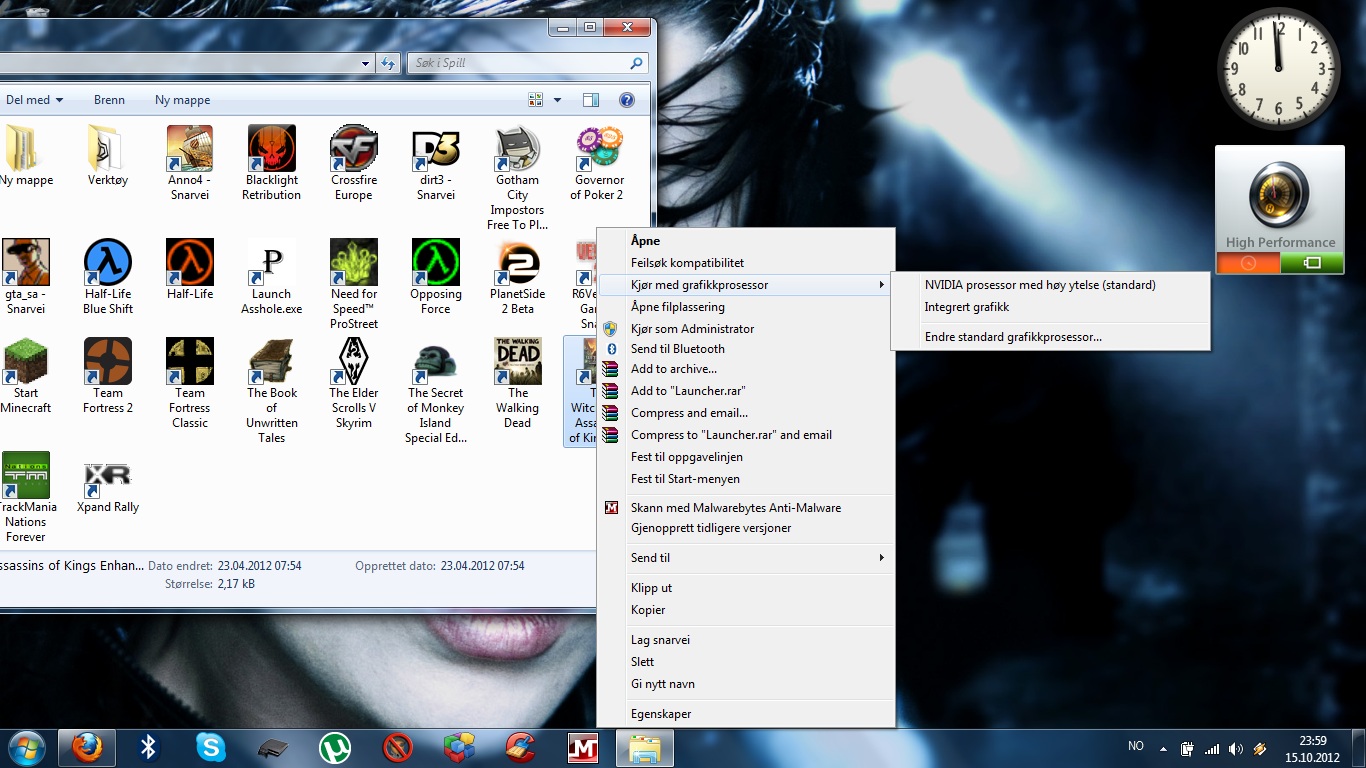Show hidden system tray icons arrow

(1162, 748)
